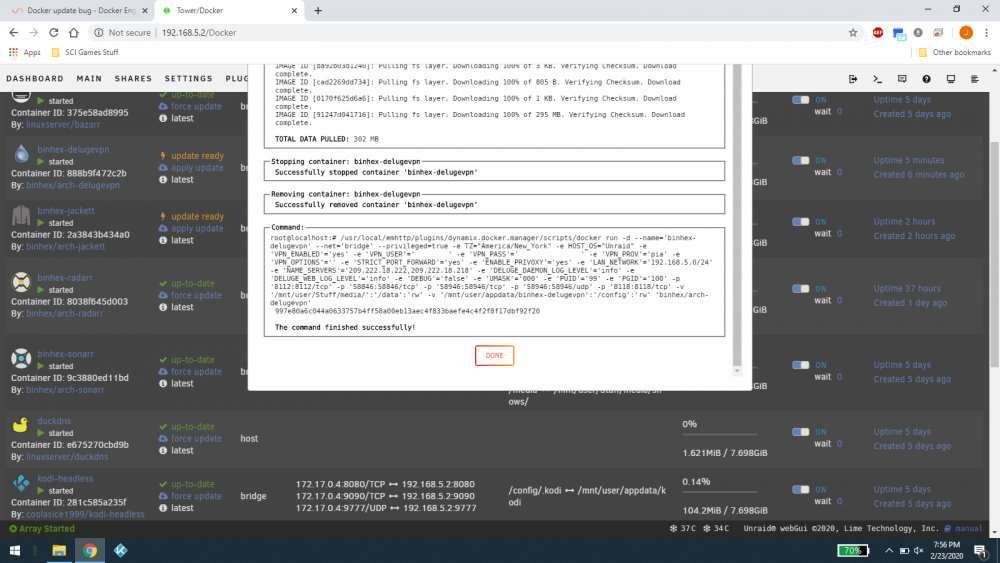Reload the page

tap(54, 33)
